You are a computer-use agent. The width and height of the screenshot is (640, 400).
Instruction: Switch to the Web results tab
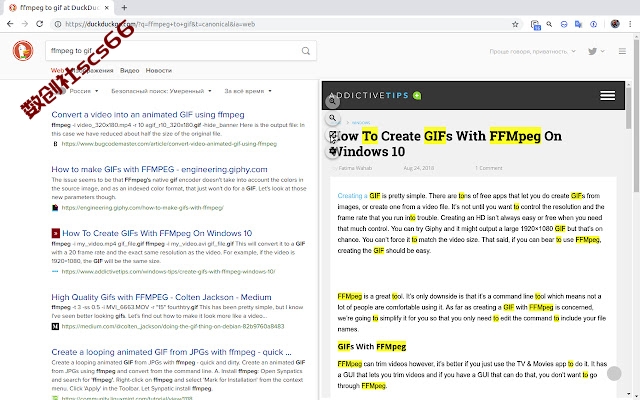(x=57, y=70)
